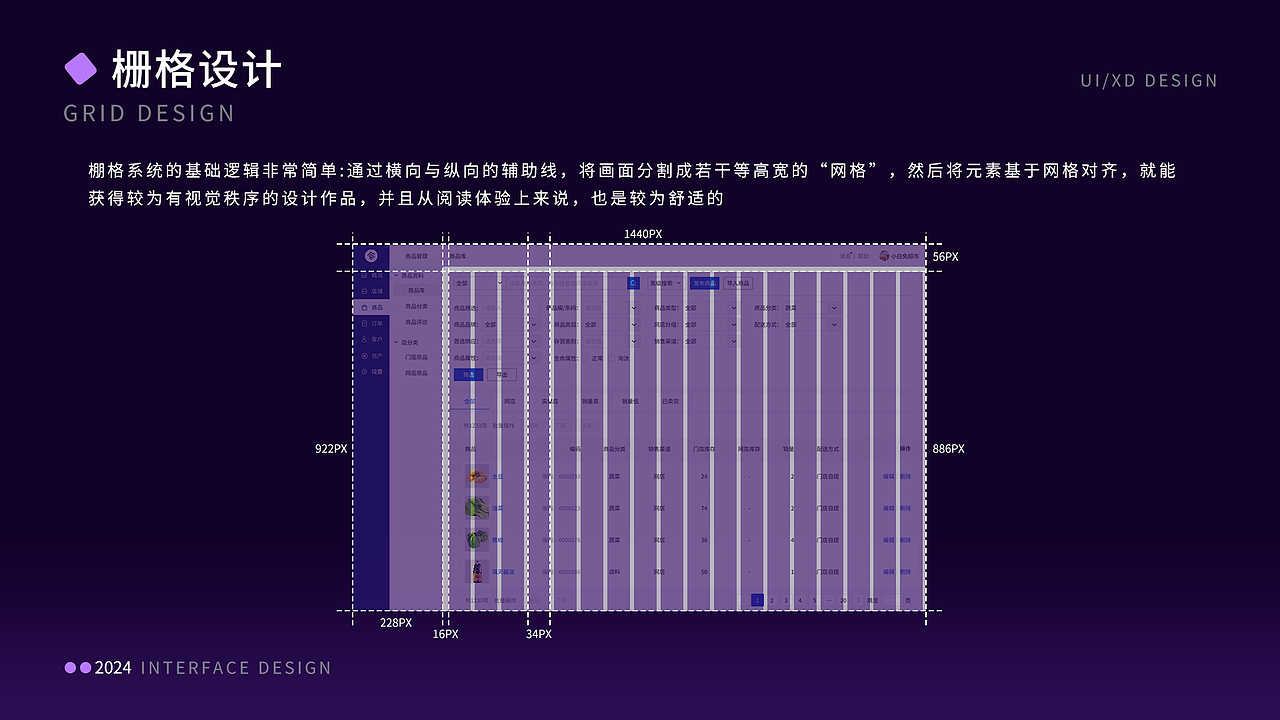
Task: Check the 淘汰 lifecycle checkbox
Action: [x=612, y=358]
